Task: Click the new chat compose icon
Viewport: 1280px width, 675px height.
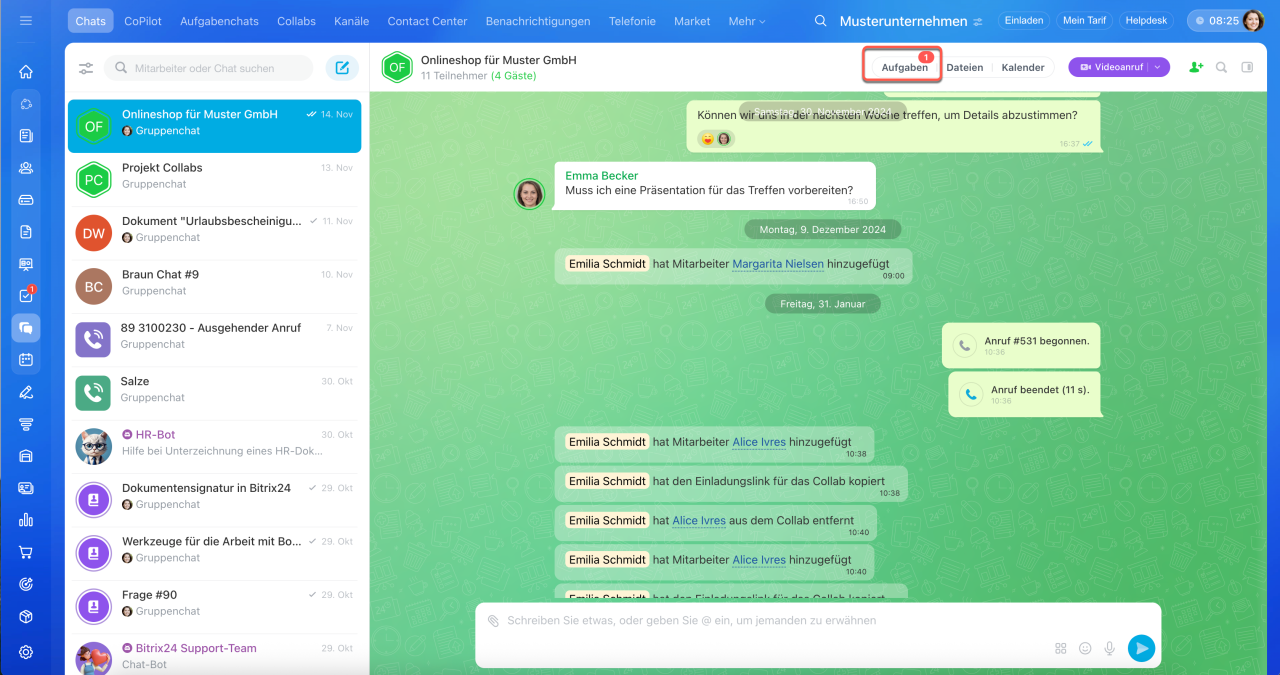Action: click(342, 68)
